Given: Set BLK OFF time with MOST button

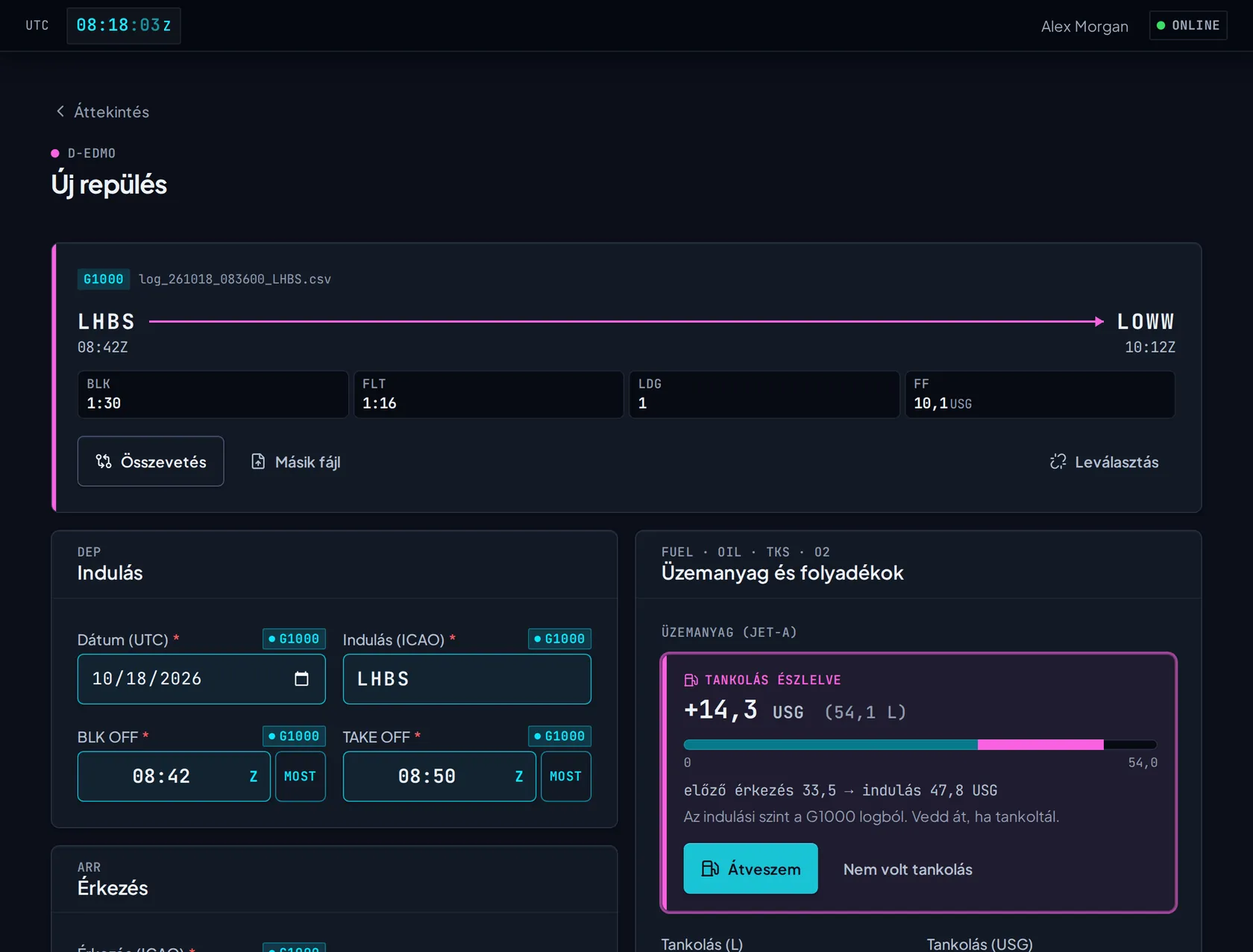Looking at the screenshot, I should (x=301, y=776).
